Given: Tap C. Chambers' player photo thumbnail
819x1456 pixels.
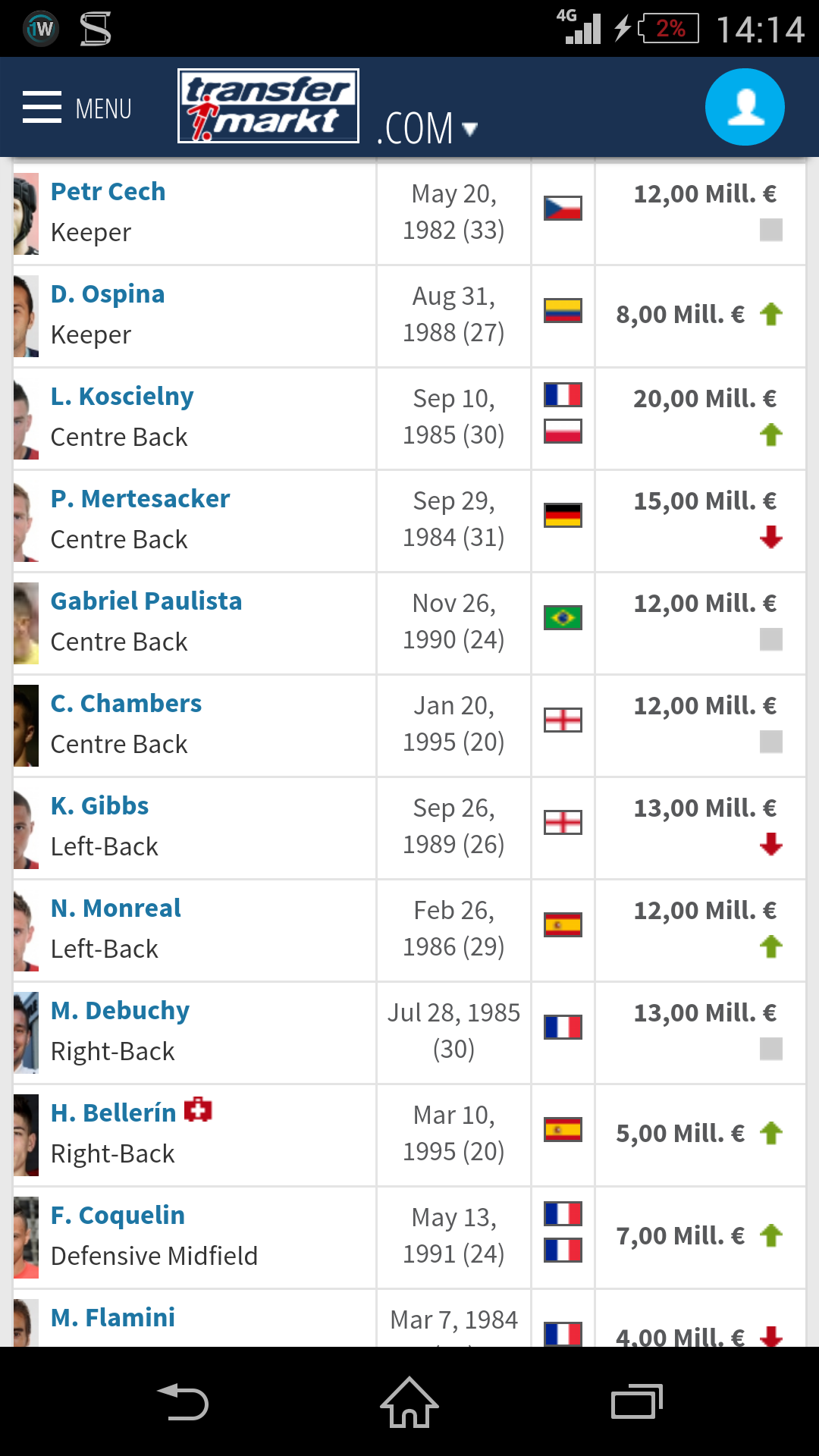Looking at the screenshot, I should click(x=26, y=726).
